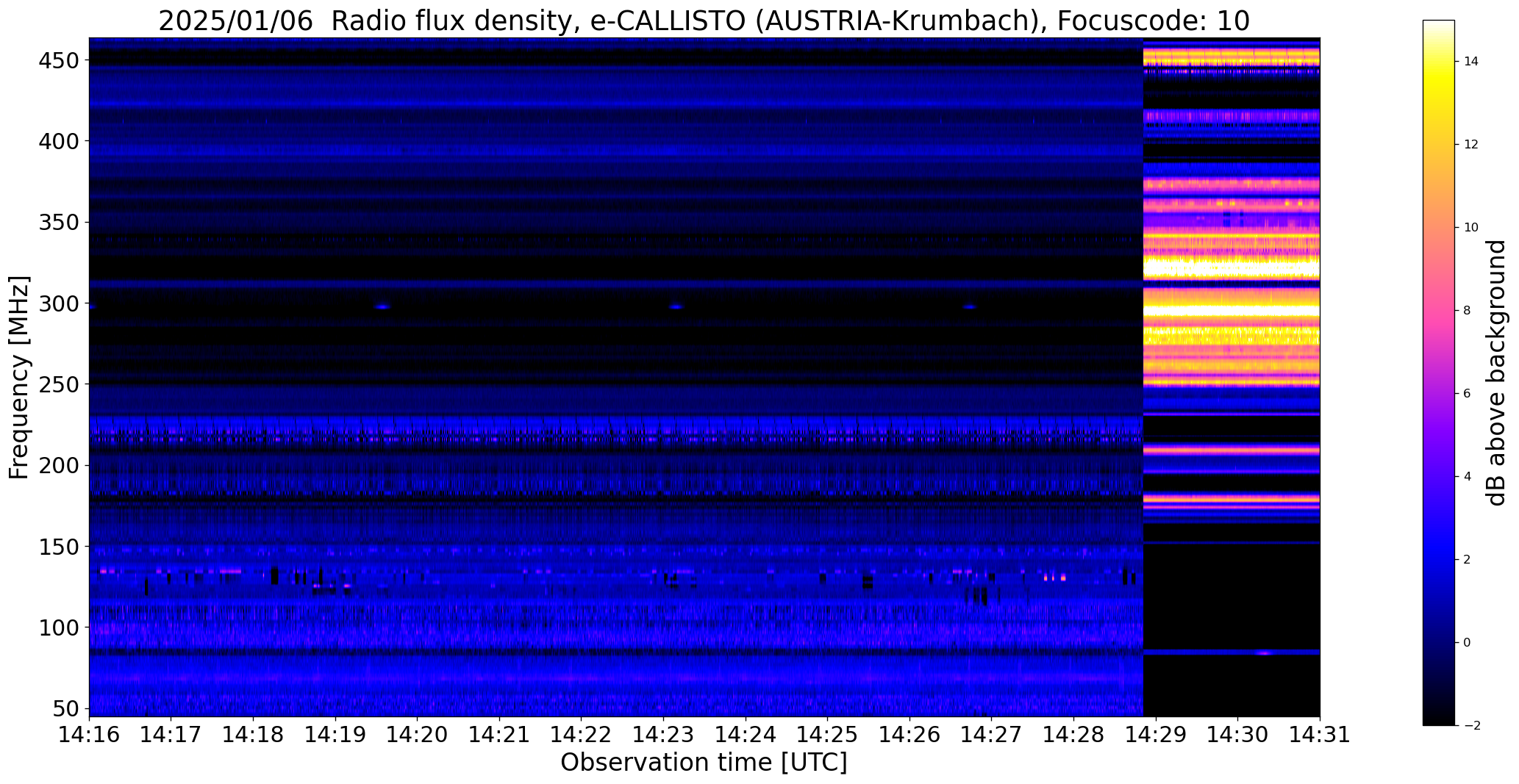1519x784 pixels.
Task: Click the colorbar tick label 12
Action: pos(1471,145)
